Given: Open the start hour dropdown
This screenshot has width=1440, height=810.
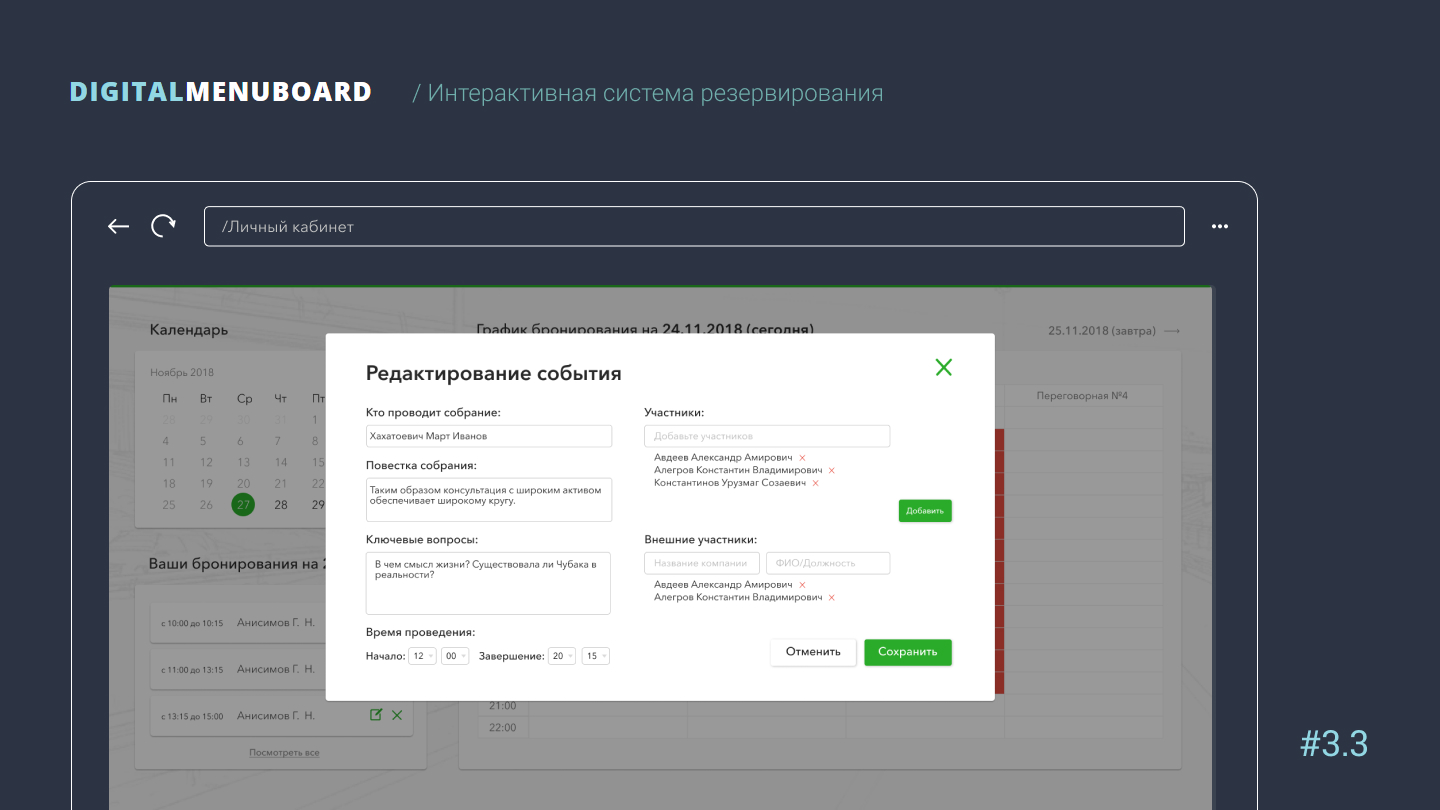Looking at the screenshot, I should (423, 656).
